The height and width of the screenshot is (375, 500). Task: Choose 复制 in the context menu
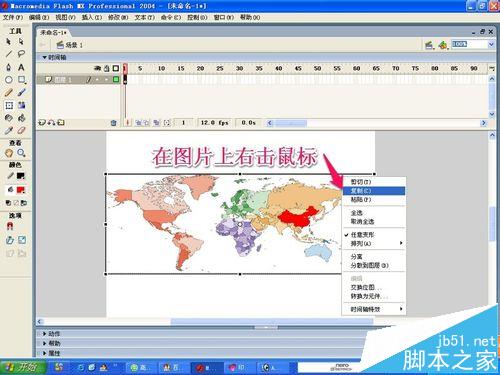tap(374, 191)
